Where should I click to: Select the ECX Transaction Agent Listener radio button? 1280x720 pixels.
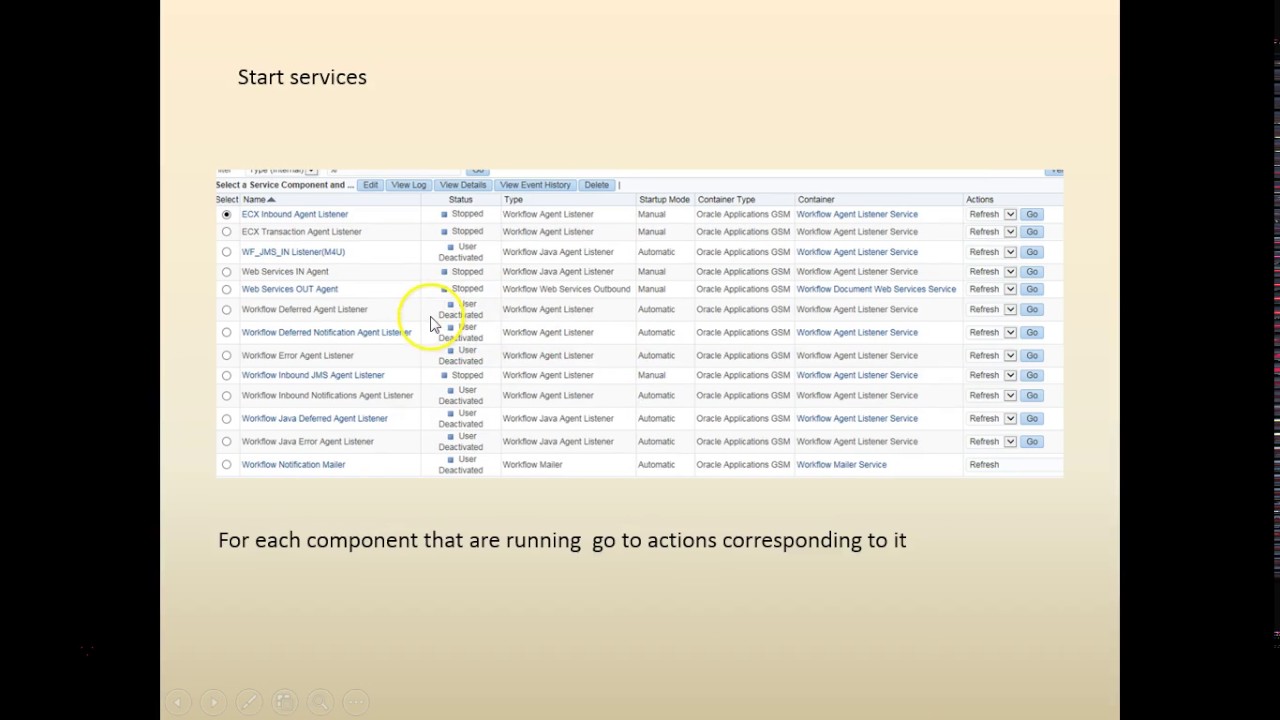pos(227,232)
